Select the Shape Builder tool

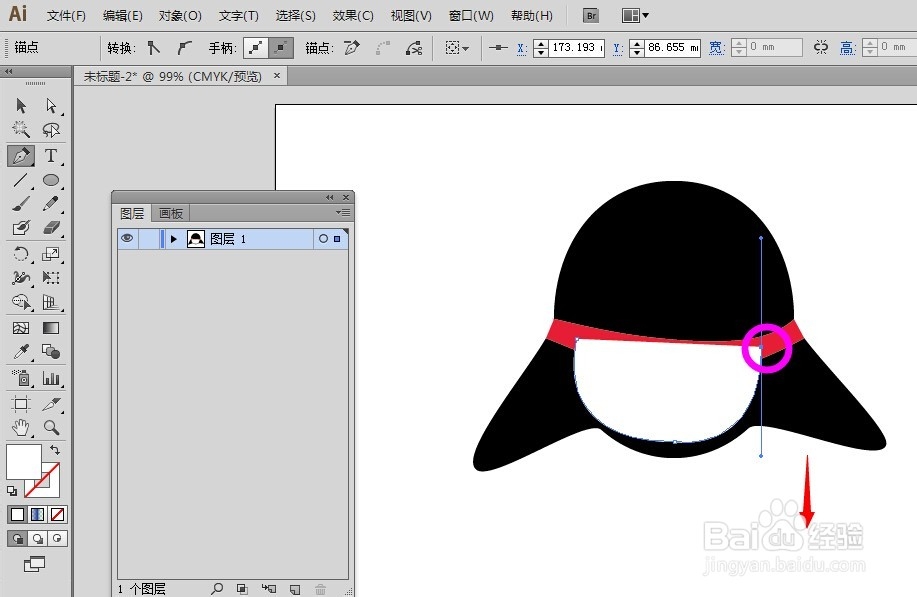[x=21, y=302]
